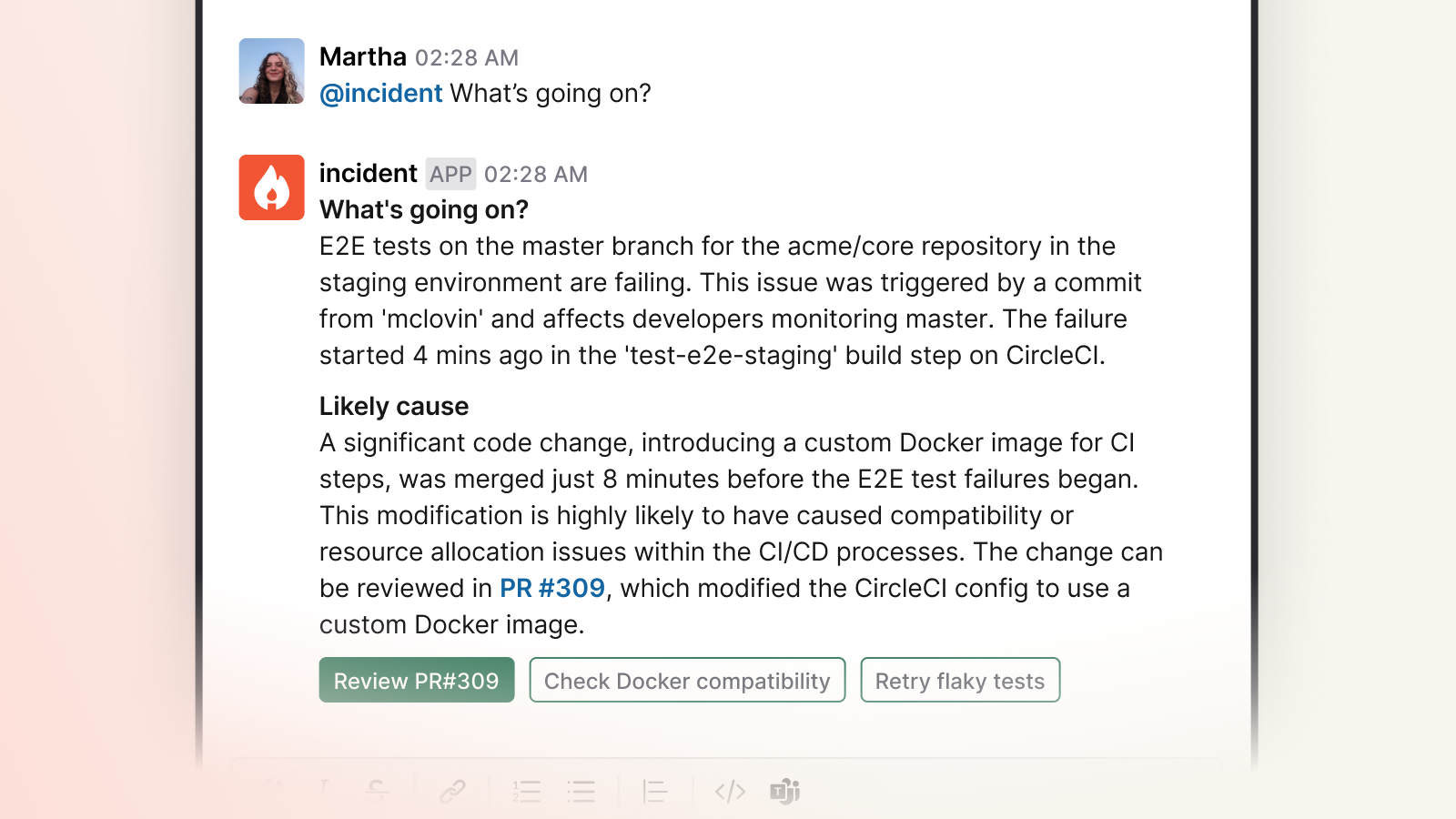Screen dimensions: 1456x819
Task: Click the Microsoft Teams icon
Action: pyautogui.click(x=784, y=791)
